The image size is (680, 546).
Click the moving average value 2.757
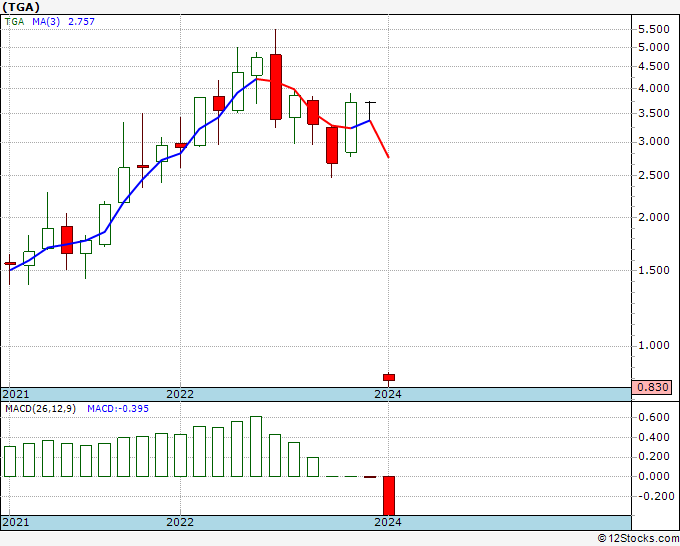tap(82, 22)
